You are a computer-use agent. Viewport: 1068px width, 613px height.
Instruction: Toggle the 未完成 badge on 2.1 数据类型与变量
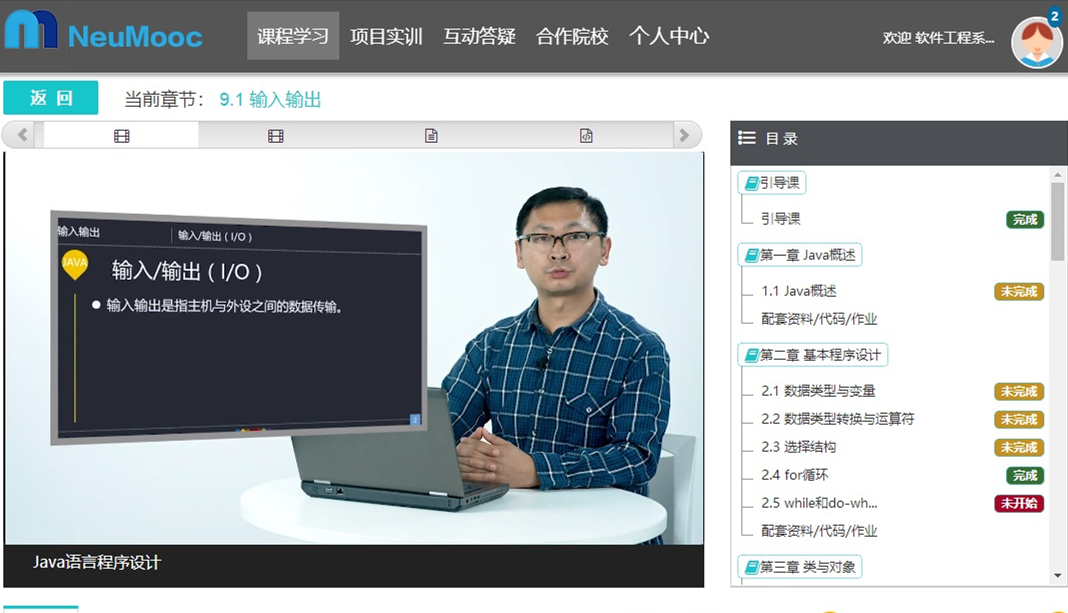coord(1019,391)
